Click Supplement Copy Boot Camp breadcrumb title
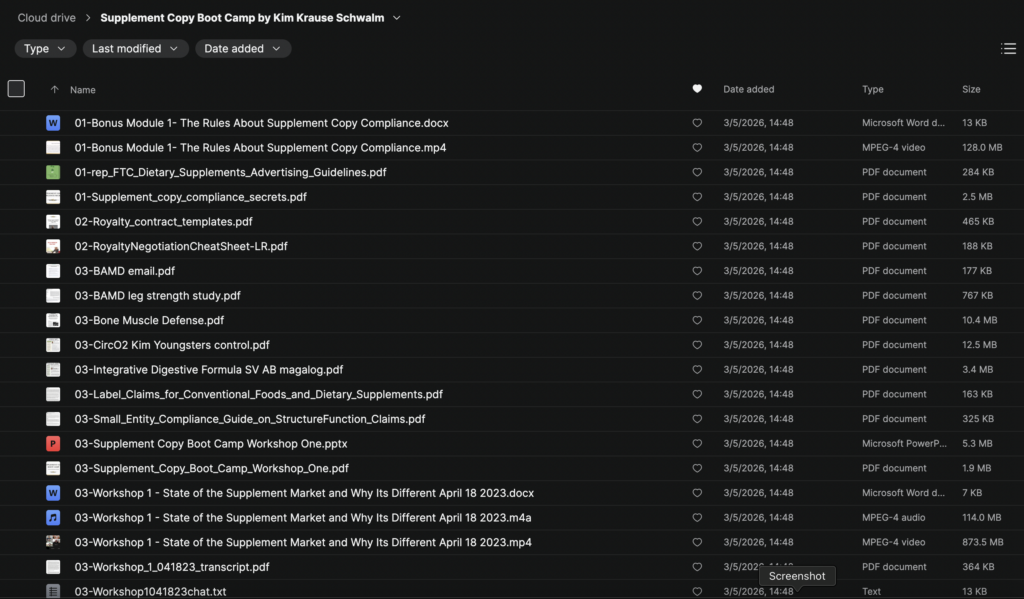Screen dimensions: 1024x599 click(x=242, y=18)
